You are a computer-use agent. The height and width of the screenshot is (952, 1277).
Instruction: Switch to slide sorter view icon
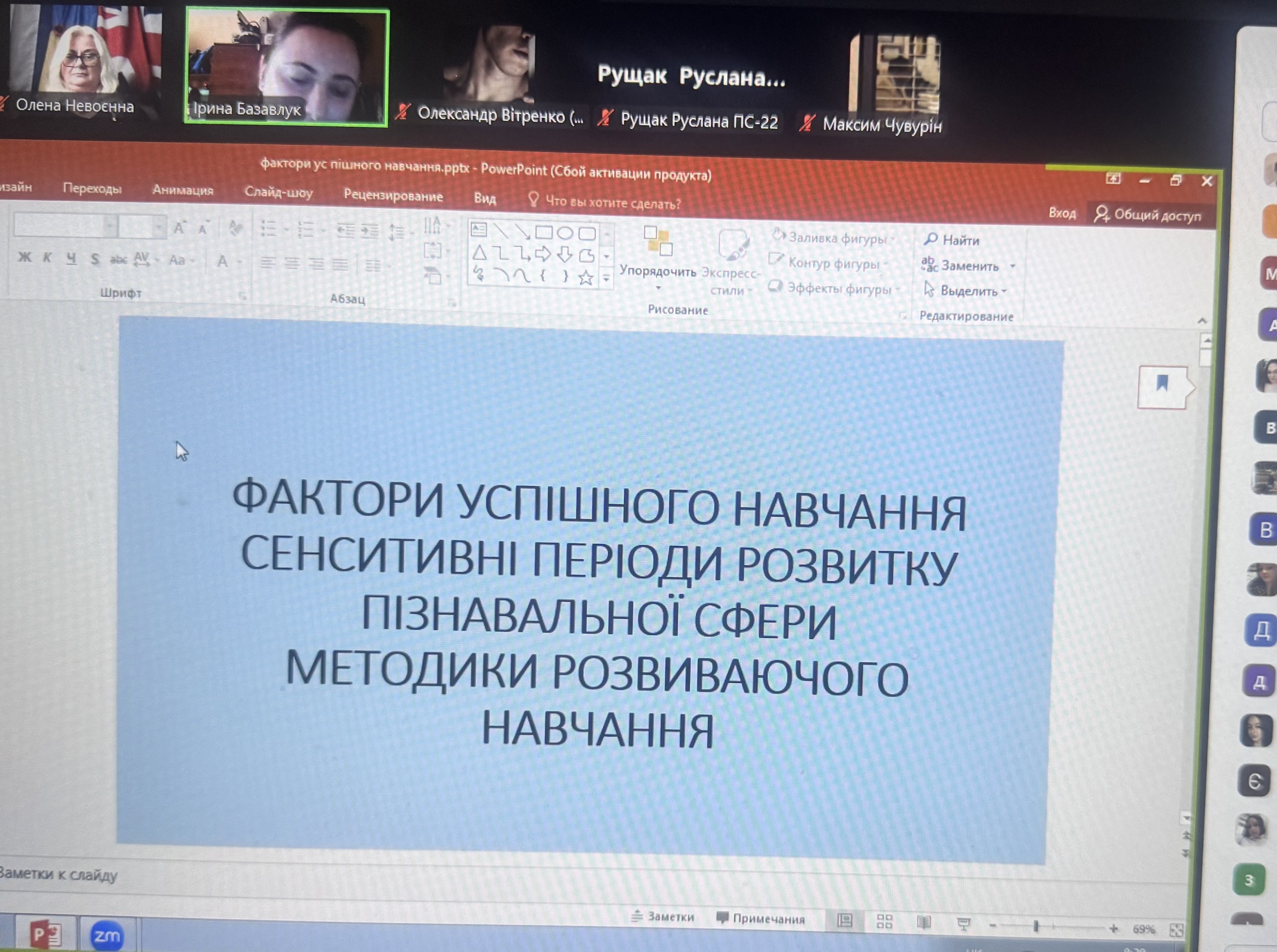click(x=884, y=921)
